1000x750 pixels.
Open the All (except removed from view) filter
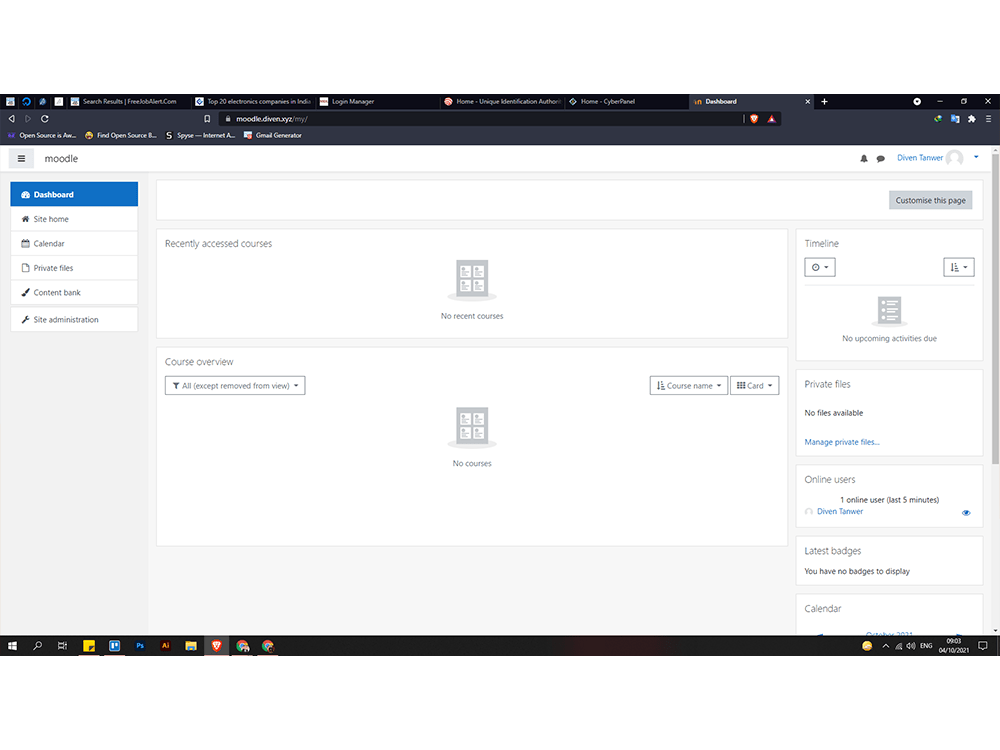coord(235,386)
